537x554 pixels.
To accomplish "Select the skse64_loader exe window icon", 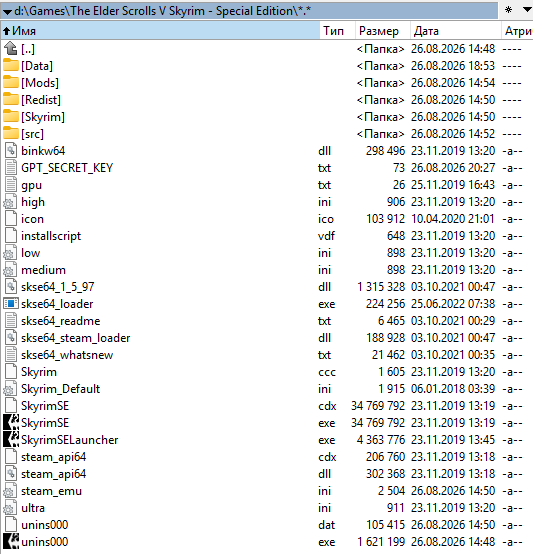I will pyautogui.click(x=11, y=304).
